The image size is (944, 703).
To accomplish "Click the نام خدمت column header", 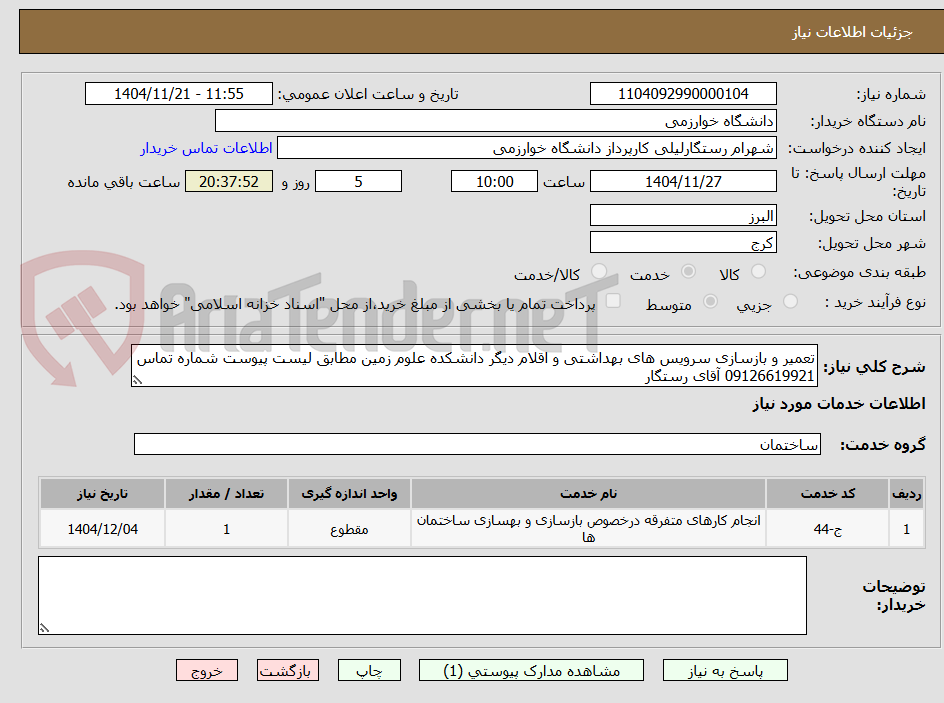I will [x=588, y=494].
